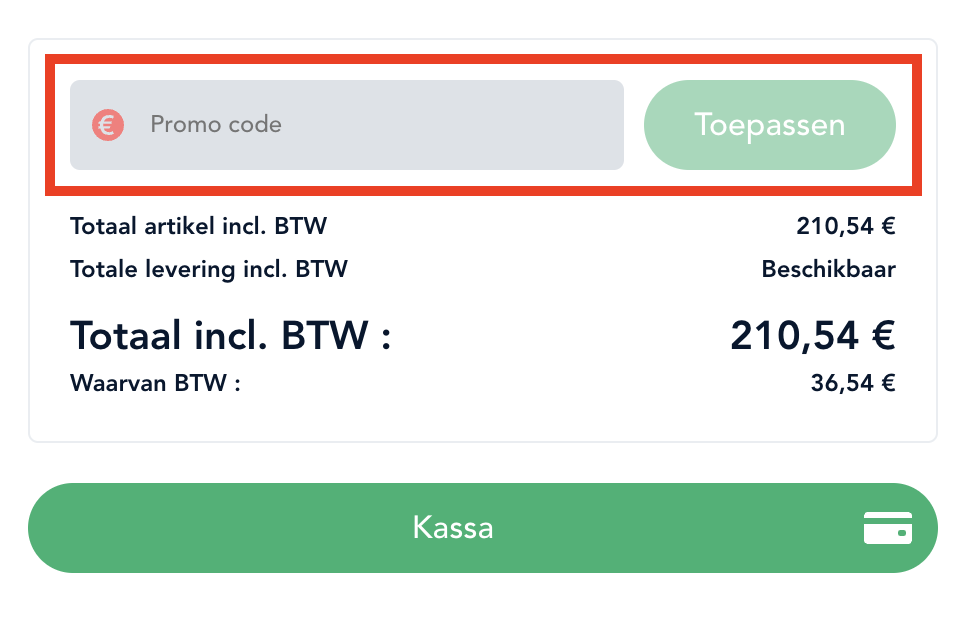Click the white wallet card glyph
976x628 pixels.
tap(888, 528)
